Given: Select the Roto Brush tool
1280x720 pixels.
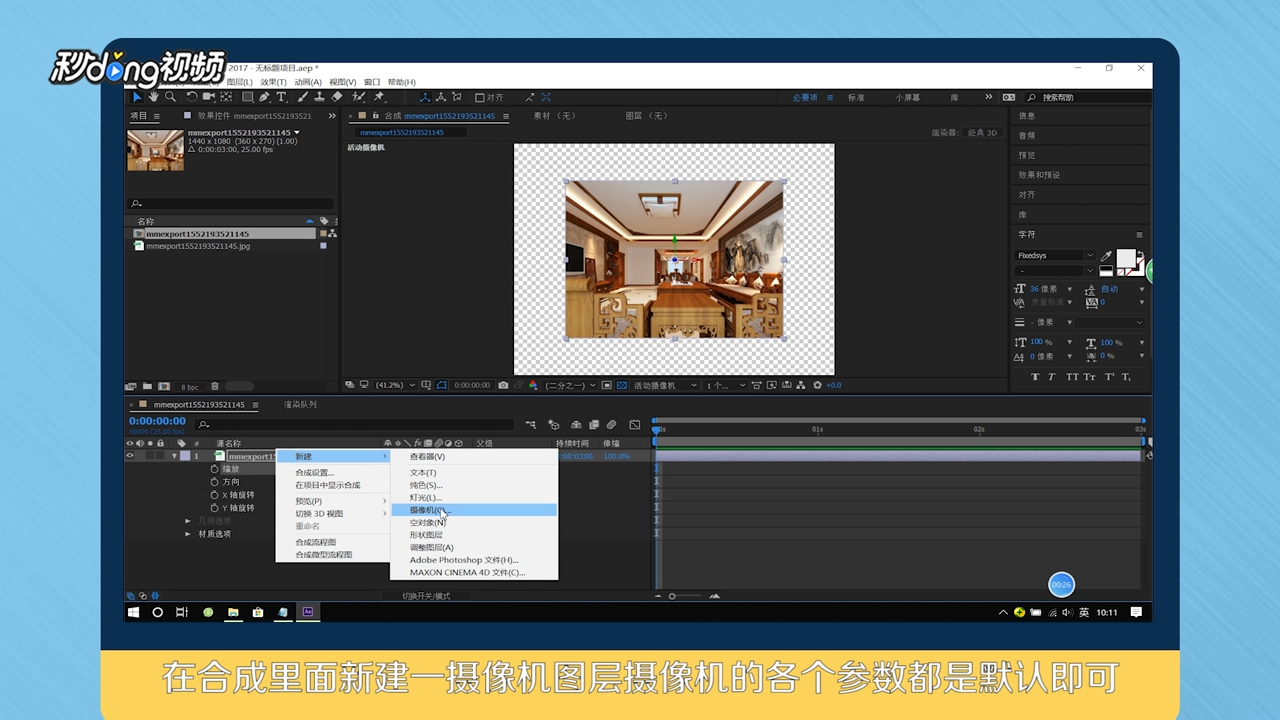Looking at the screenshot, I should point(358,97).
